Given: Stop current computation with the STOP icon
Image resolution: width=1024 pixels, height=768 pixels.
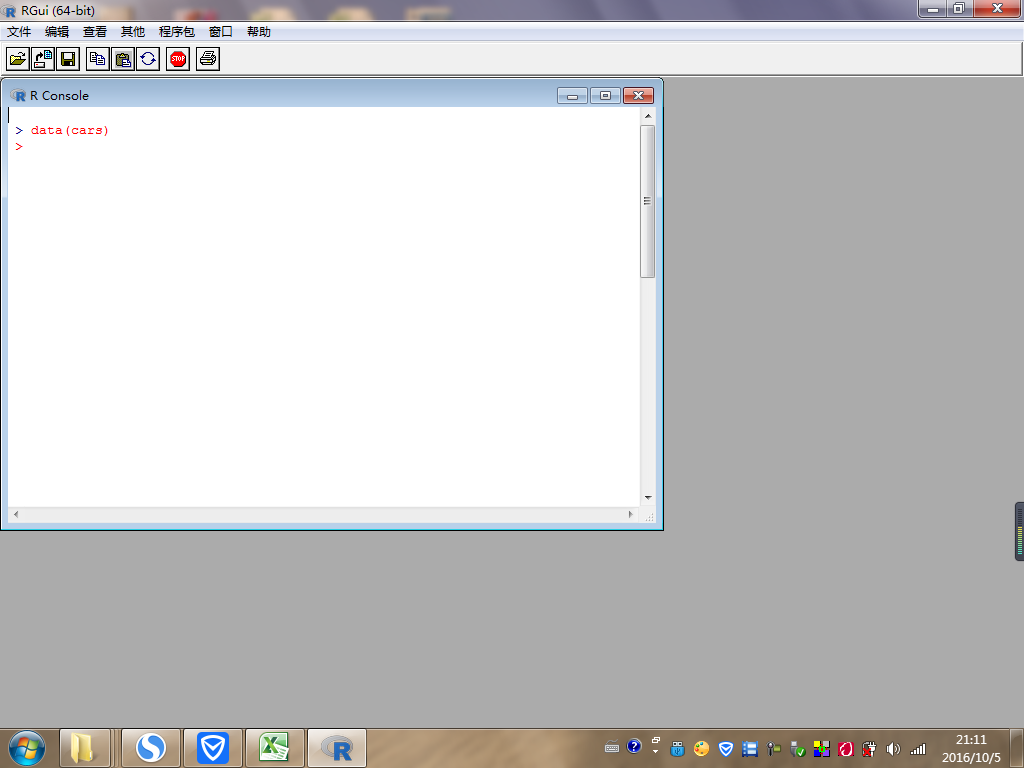Looking at the screenshot, I should pyautogui.click(x=178, y=59).
